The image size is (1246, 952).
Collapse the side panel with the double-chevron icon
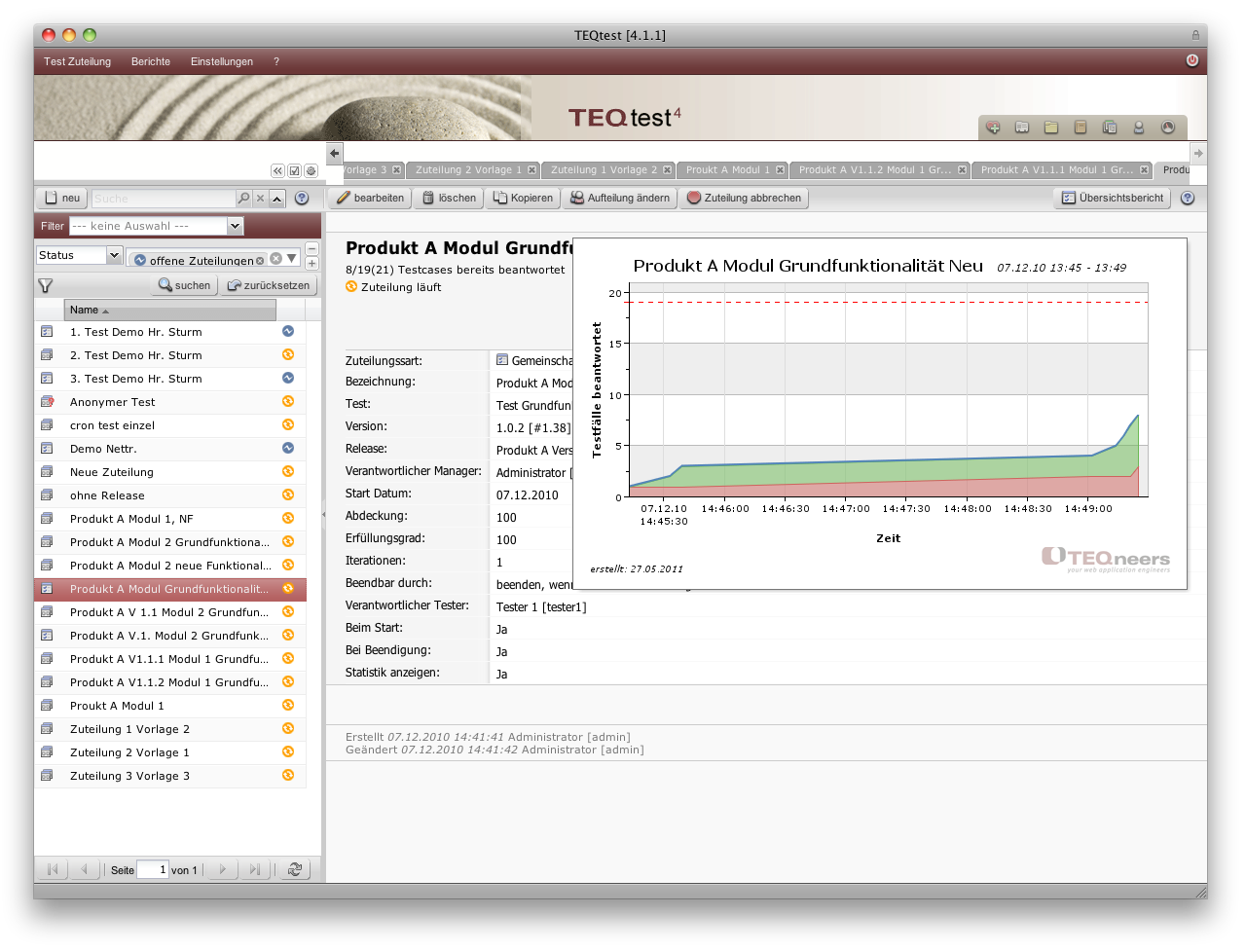click(277, 170)
